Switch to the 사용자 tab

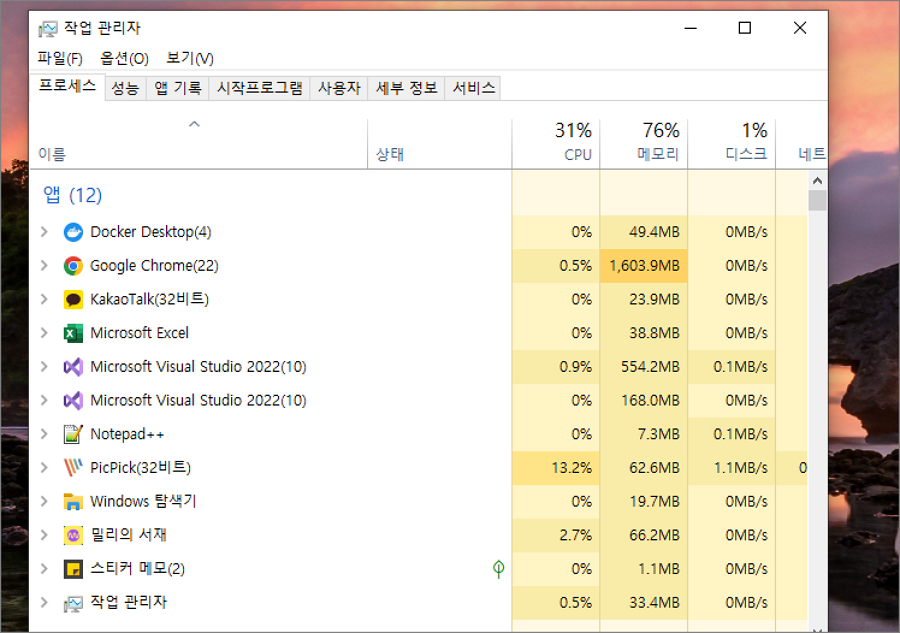click(339, 88)
